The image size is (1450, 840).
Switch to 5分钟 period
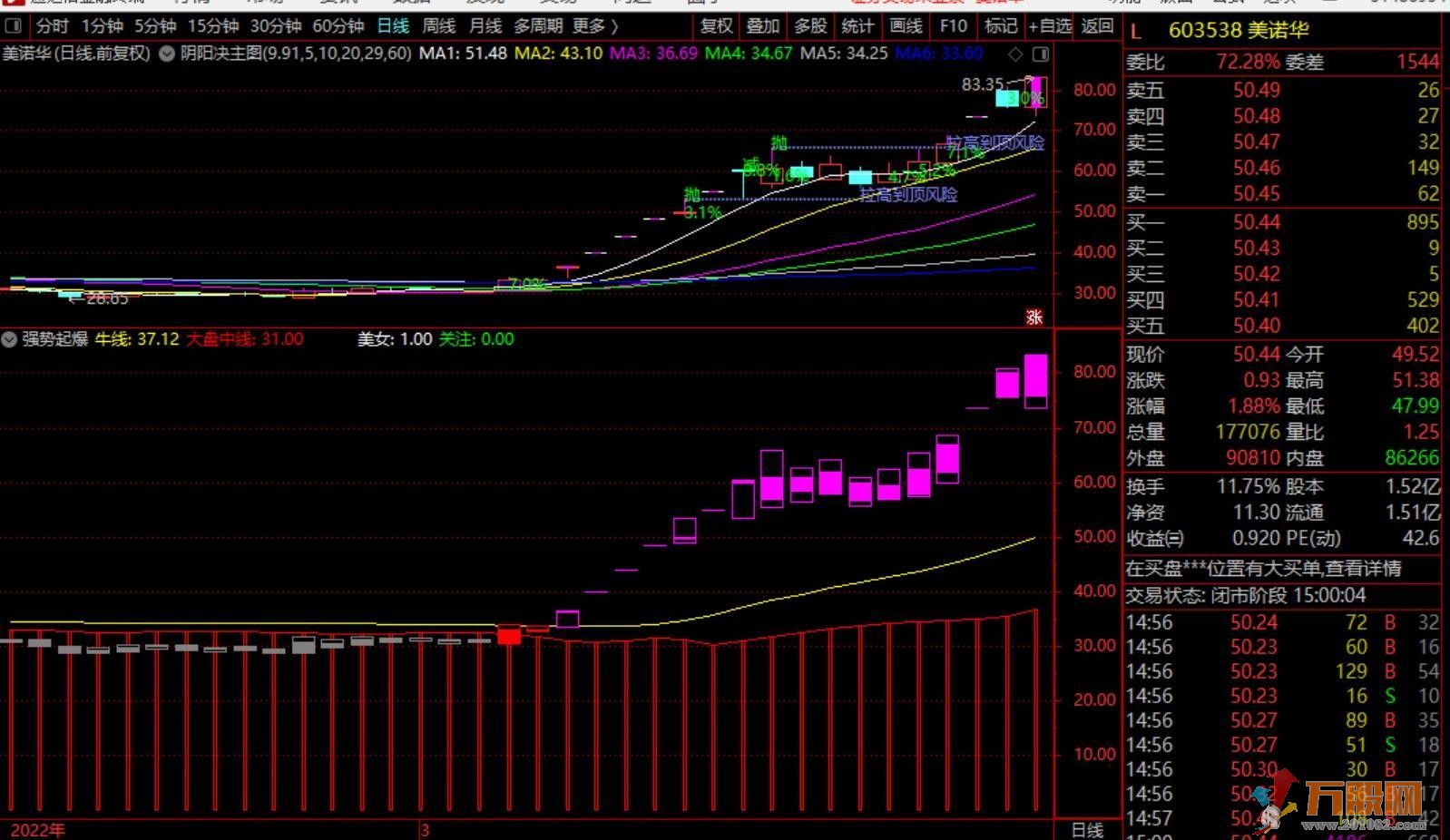point(155,26)
